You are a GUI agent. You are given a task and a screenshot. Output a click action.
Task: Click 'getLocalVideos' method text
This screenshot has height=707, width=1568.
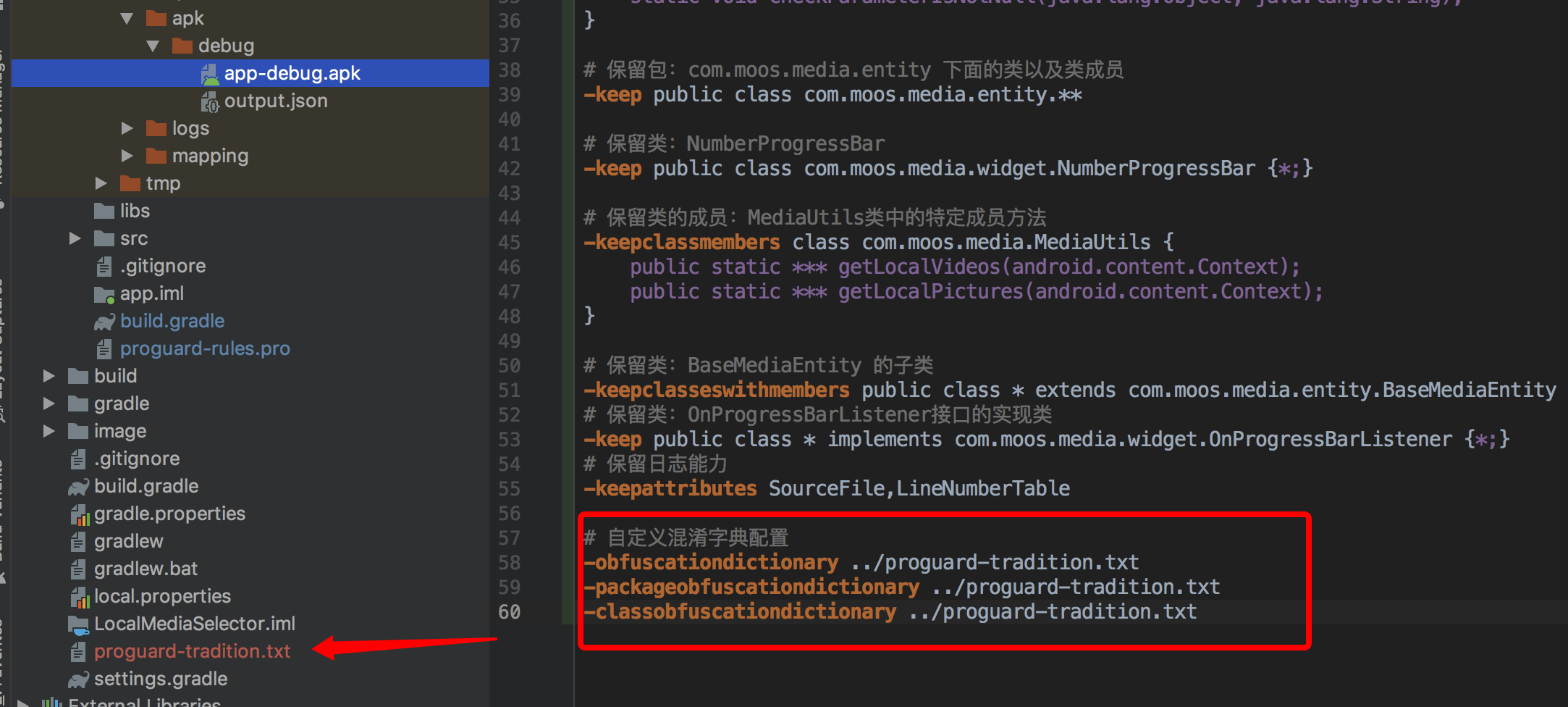(919, 267)
